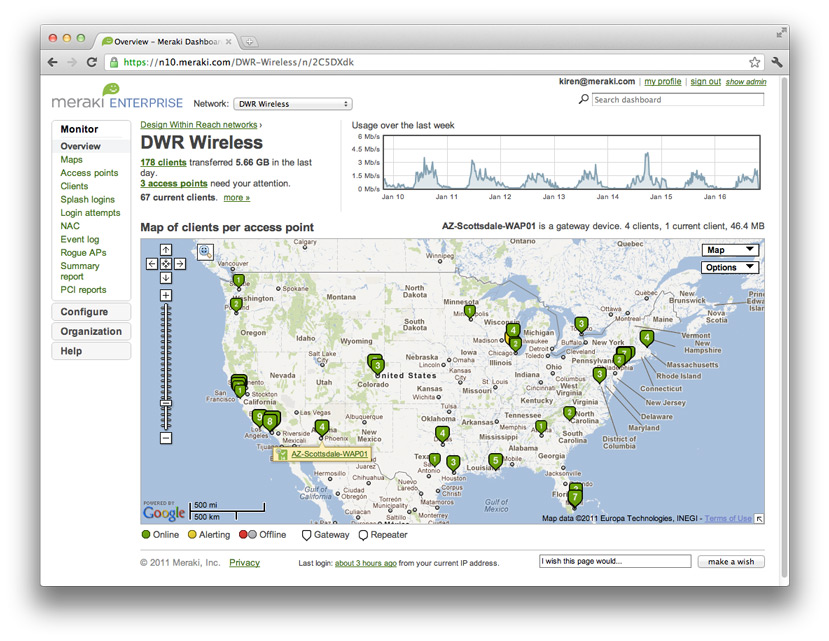Open the about 3 hours ago link
829x641 pixels.
point(365,563)
